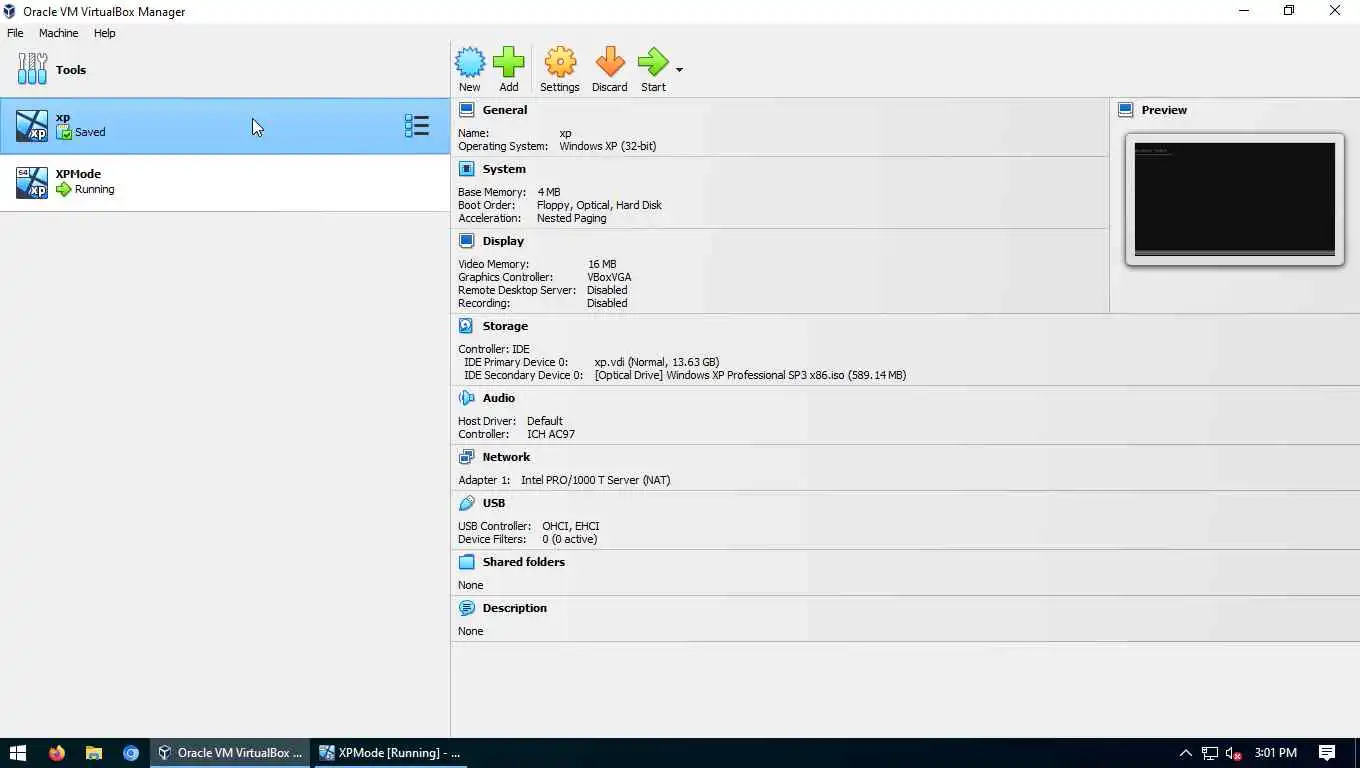The width and height of the screenshot is (1360, 768).
Task: Click the muted volume tray icon
Action: coord(1234,753)
